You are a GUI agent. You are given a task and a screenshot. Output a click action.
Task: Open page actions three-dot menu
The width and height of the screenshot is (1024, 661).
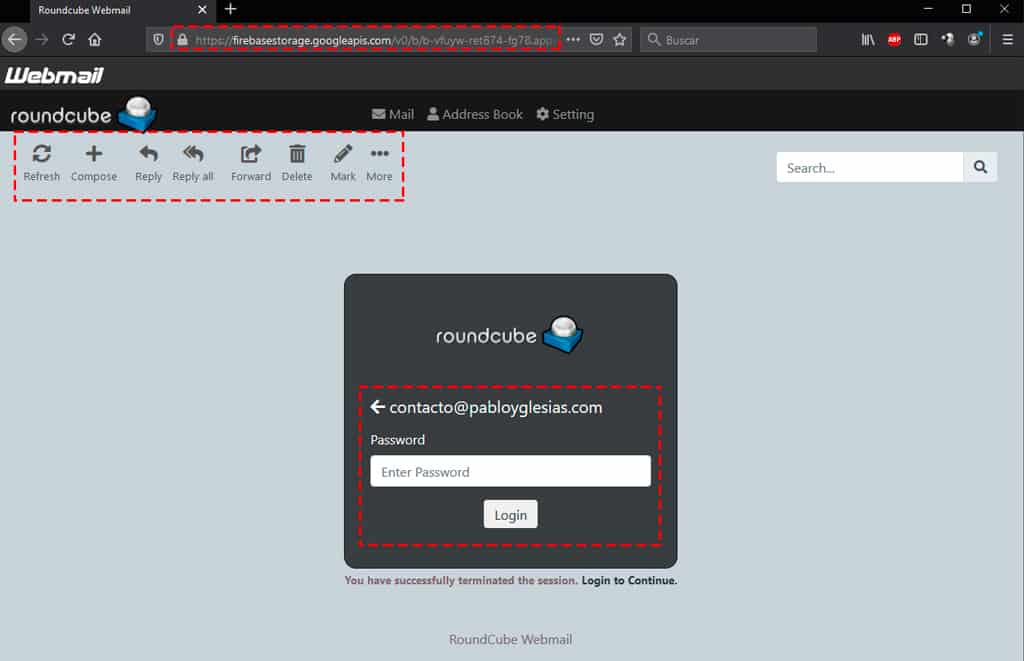pos(573,40)
